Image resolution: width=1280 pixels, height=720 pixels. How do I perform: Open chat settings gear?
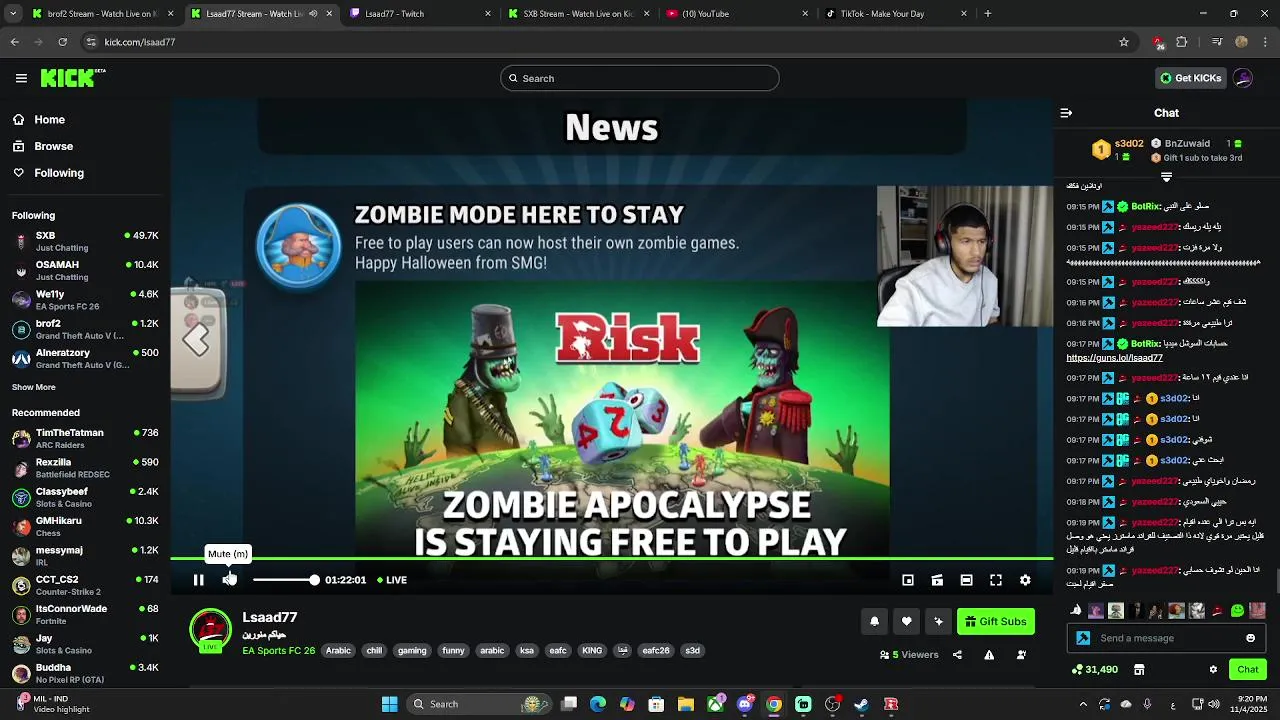(1213, 670)
